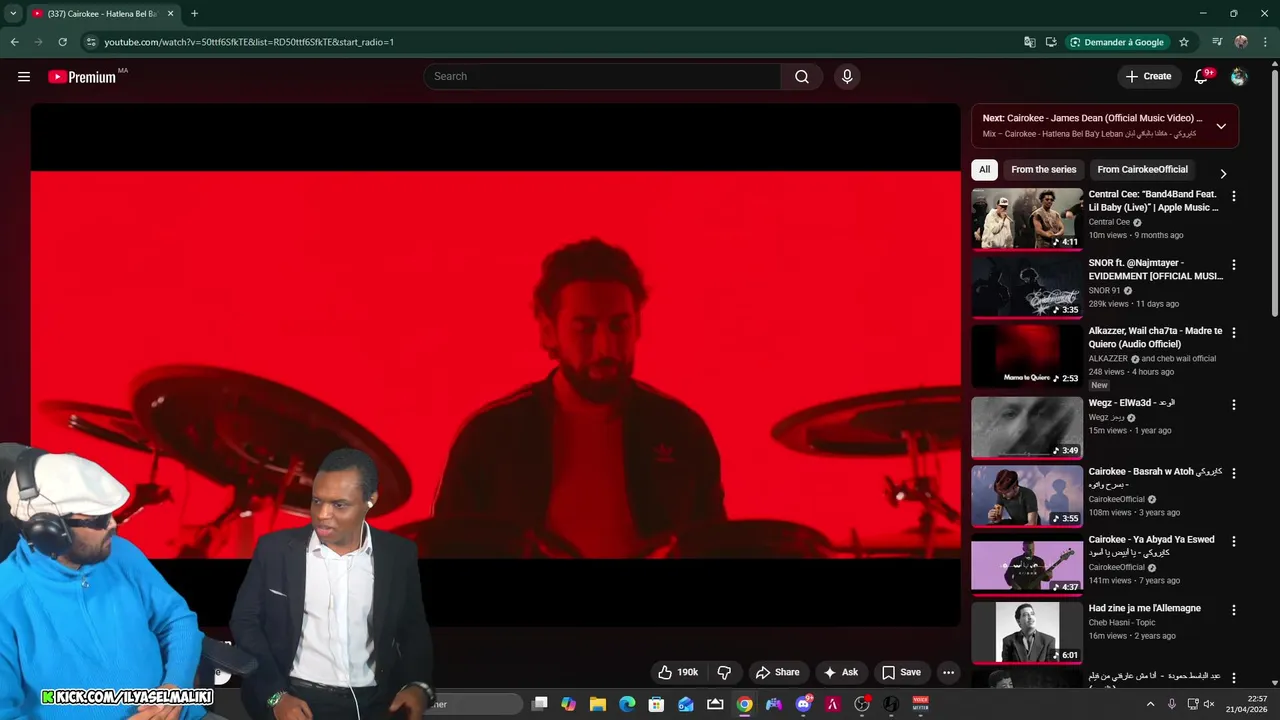Click the search magnifier button
The image size is (1280, 720).
pyautogui.click(x=802, y=77)
